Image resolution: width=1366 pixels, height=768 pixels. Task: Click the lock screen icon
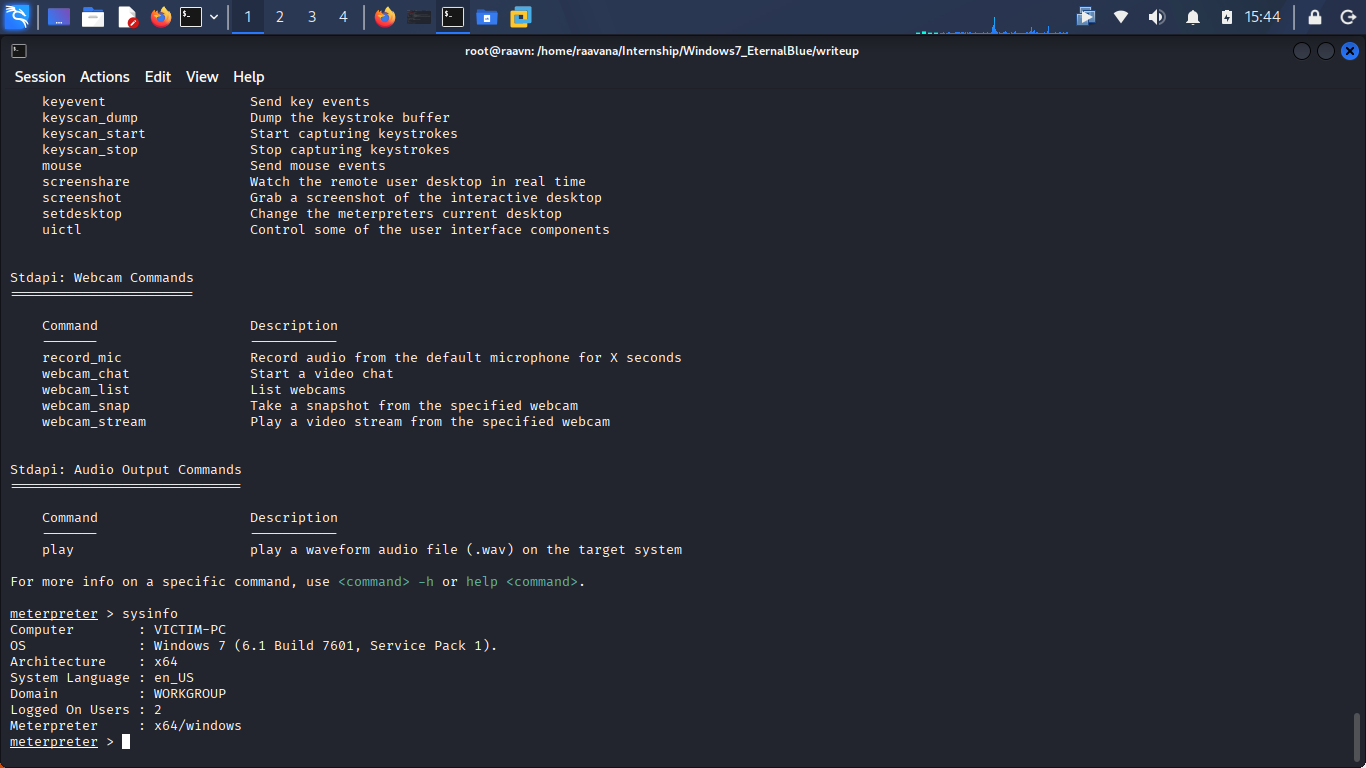1315,17
